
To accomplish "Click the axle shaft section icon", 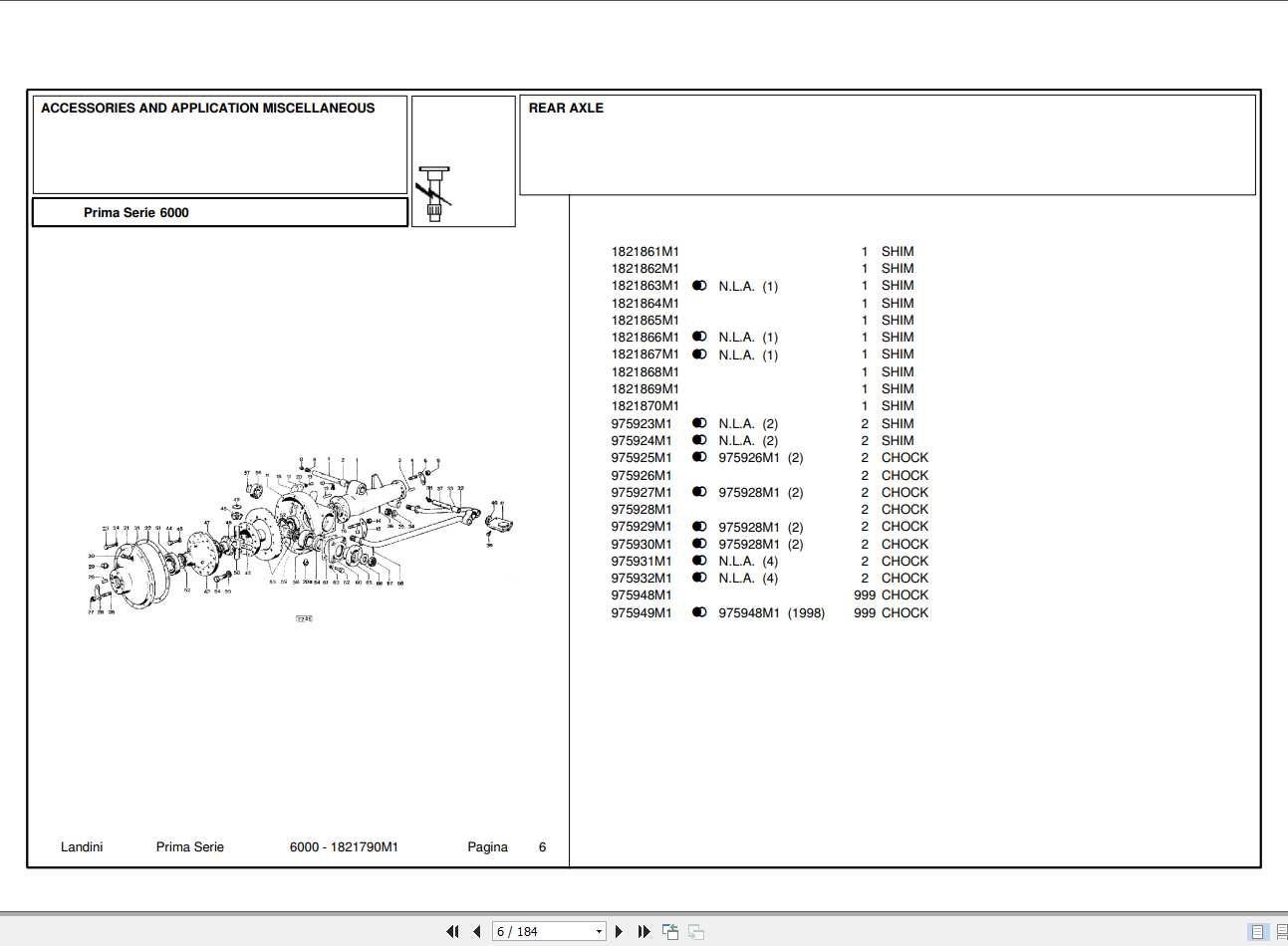I will (434, 193).
